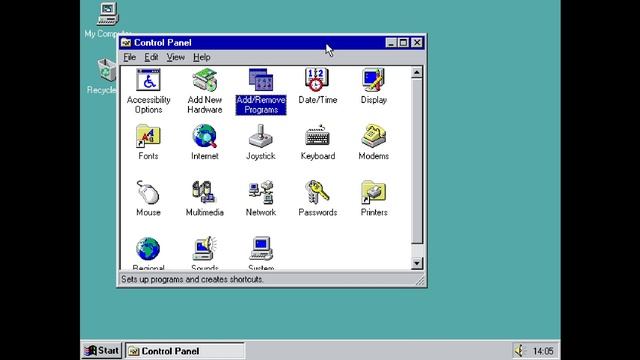
Task: Open the Display settings icon
Action: [373, 80]
